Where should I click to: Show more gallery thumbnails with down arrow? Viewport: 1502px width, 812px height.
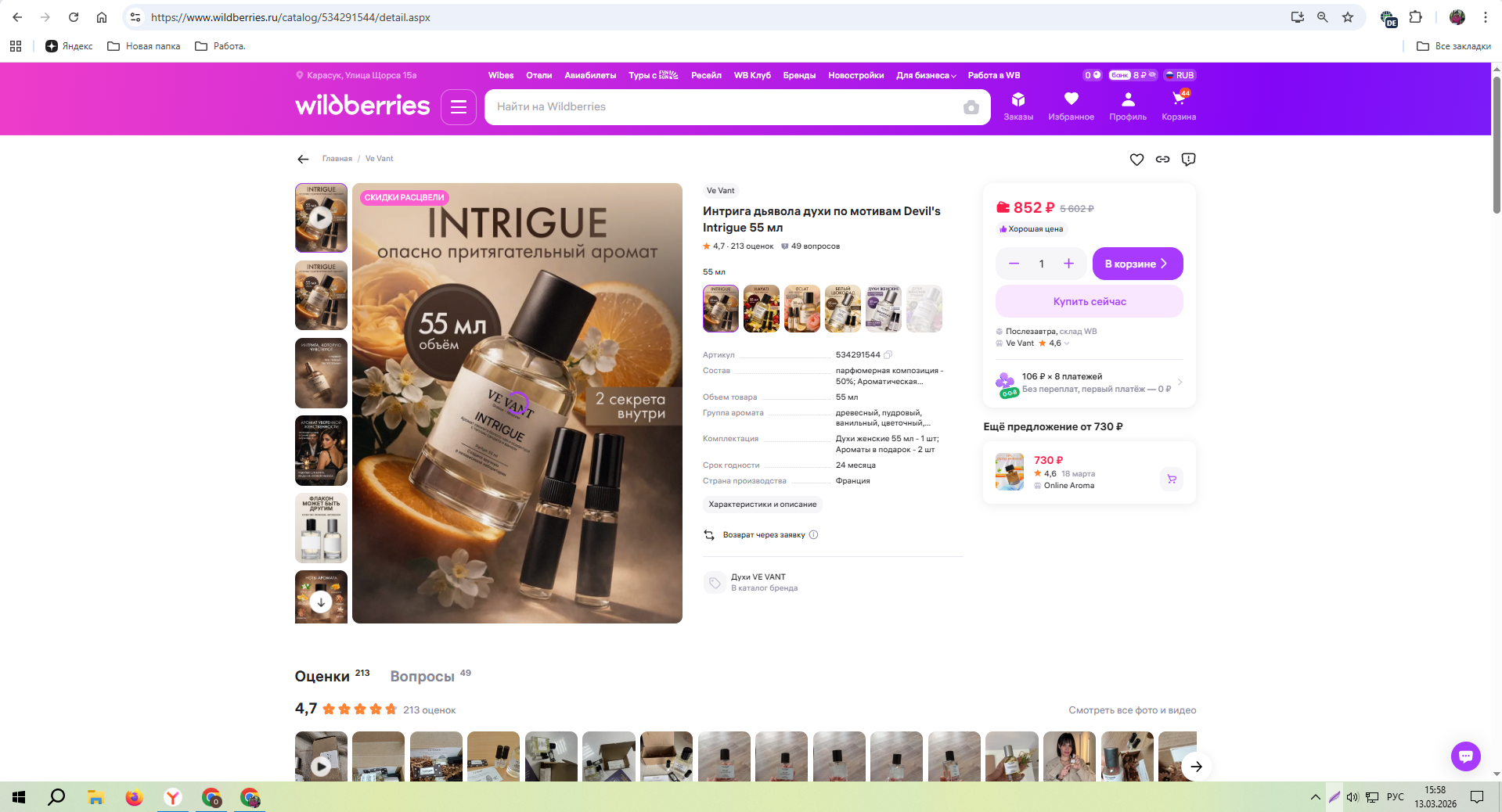click(321, 602)
